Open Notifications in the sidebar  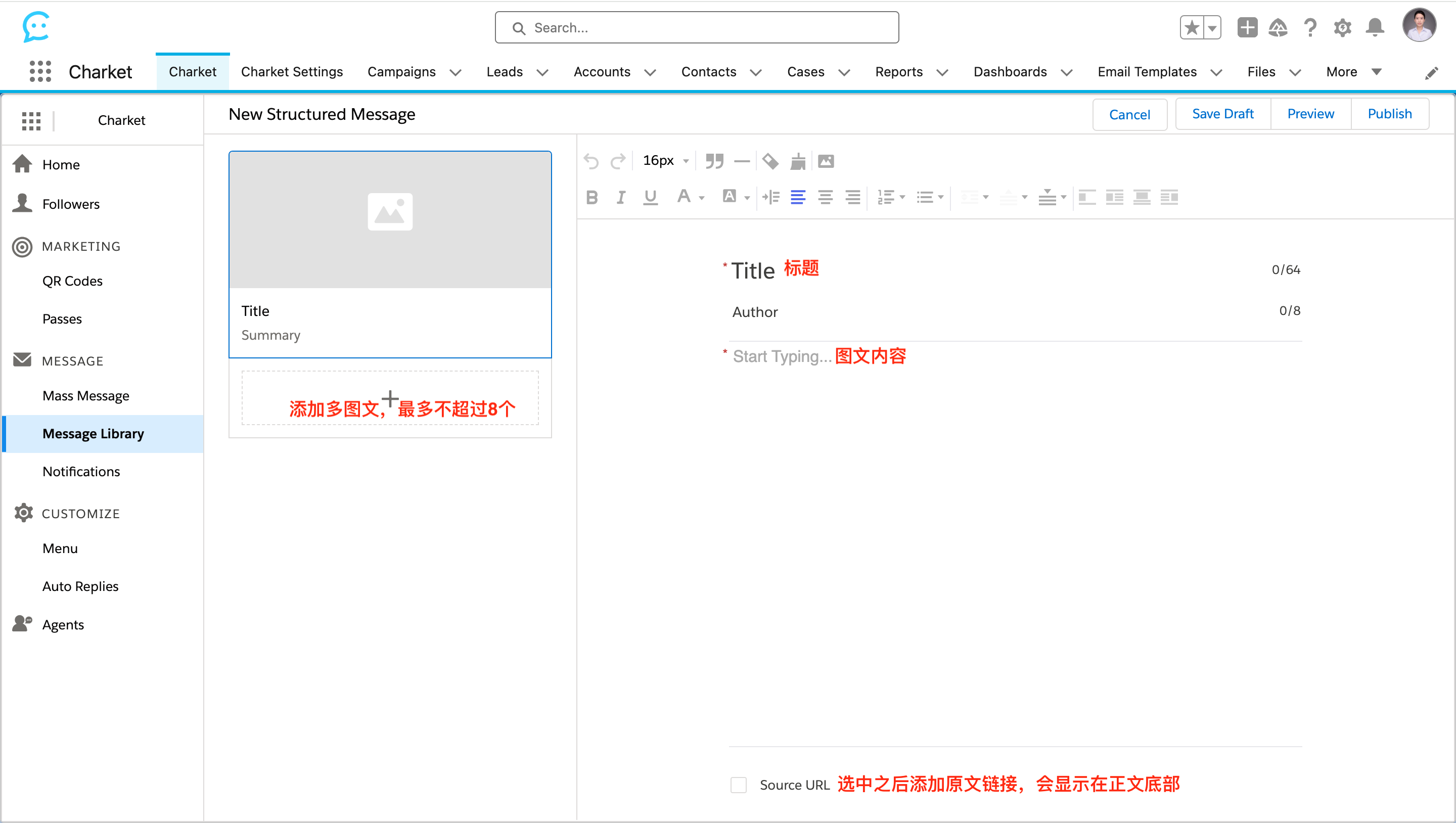point(81,472)
